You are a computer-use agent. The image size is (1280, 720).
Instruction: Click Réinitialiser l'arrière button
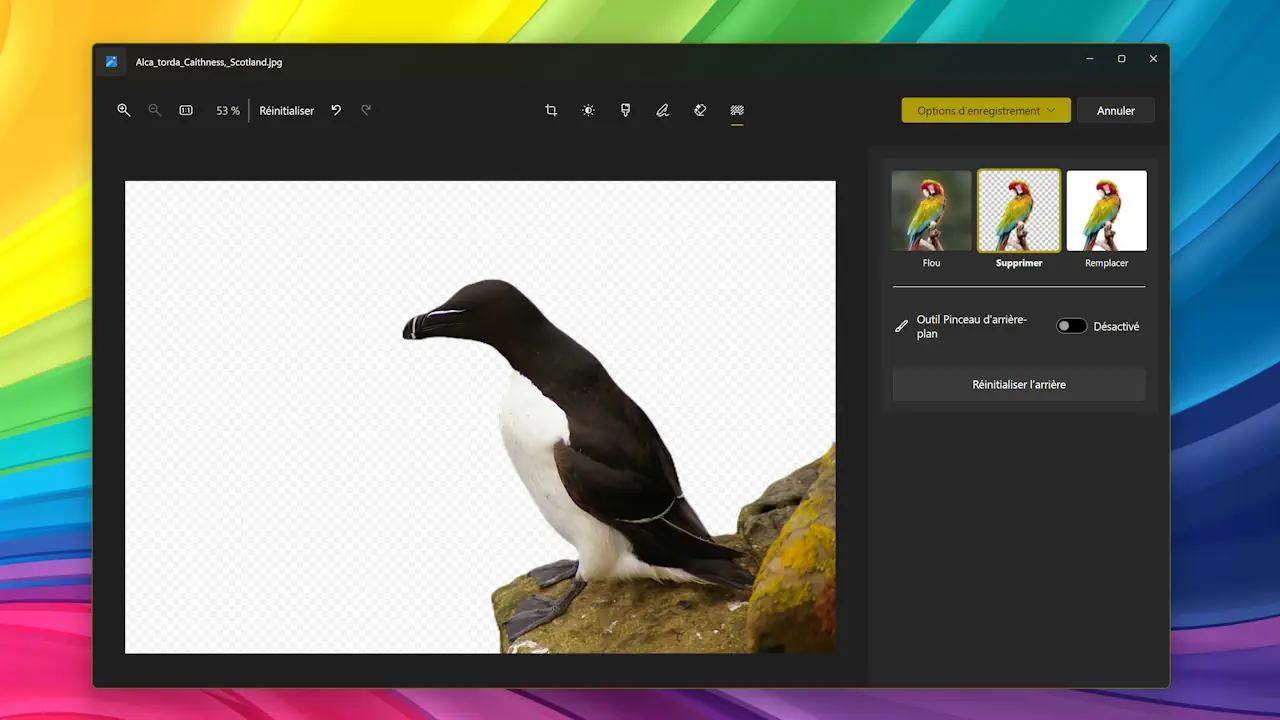[x=1018, y=384]
